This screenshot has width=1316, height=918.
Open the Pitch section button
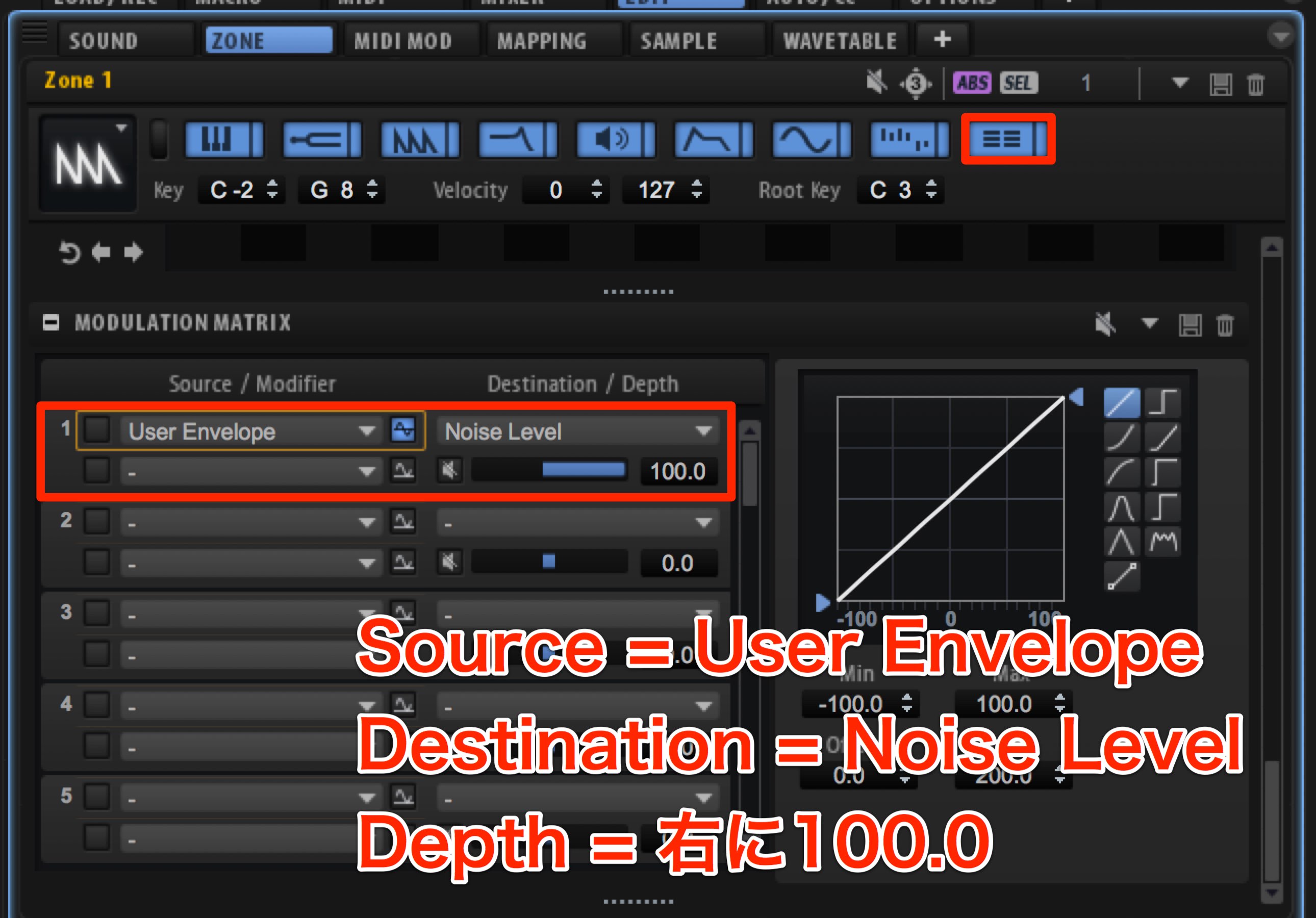tap(322, 139)
